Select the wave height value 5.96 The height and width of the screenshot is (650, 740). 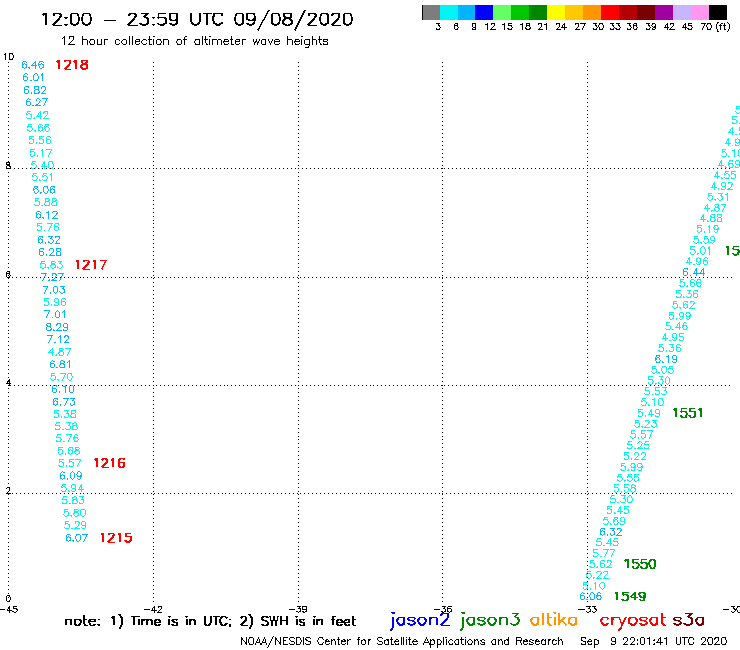click(55, 302)
